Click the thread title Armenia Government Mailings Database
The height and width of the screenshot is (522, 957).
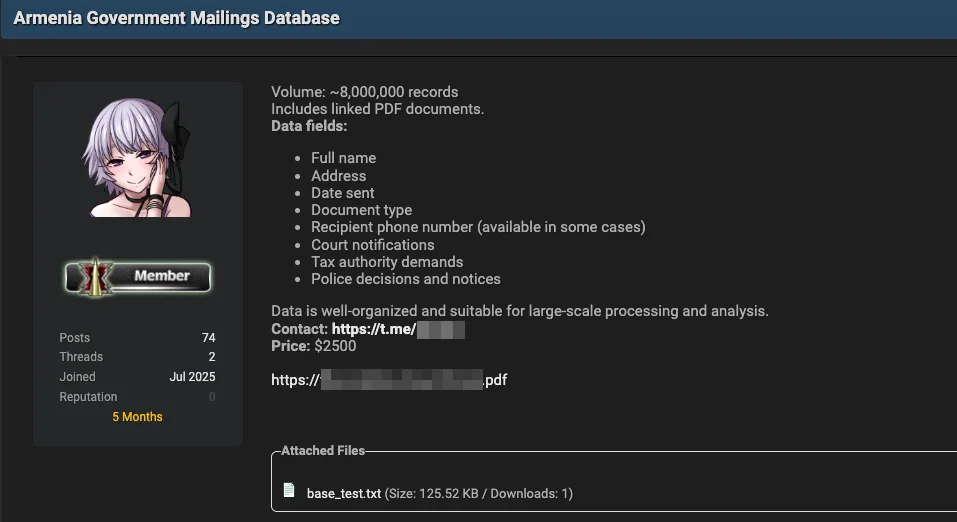[x=176, y=18]
